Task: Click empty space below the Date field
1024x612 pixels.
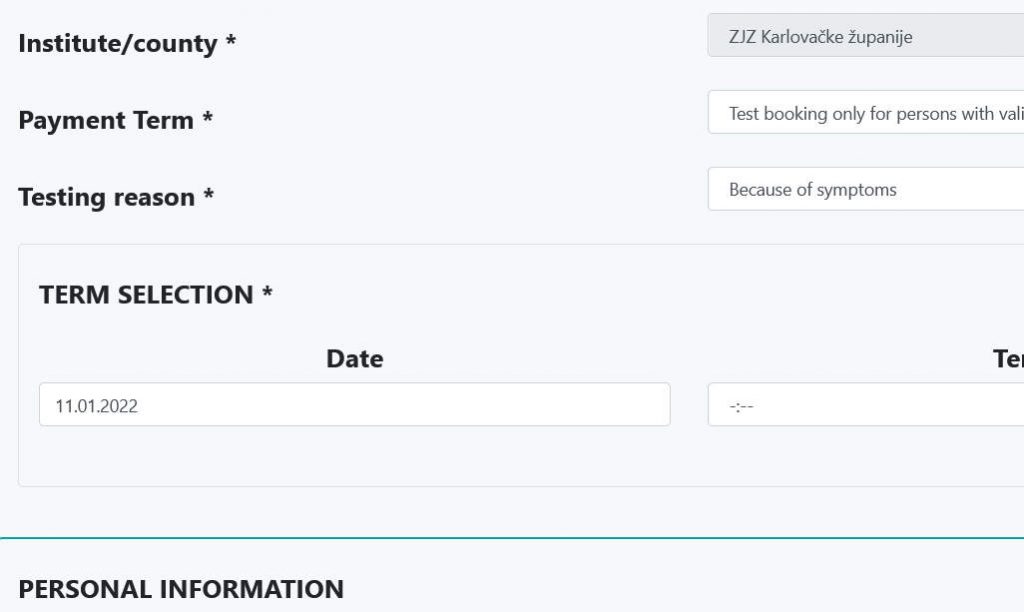Action: click(354, 456)
